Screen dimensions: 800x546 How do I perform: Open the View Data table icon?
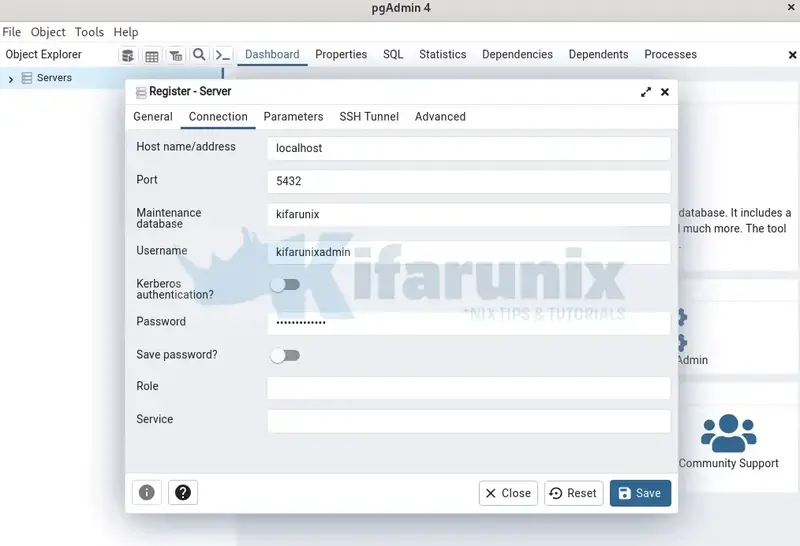click(152, 55)
